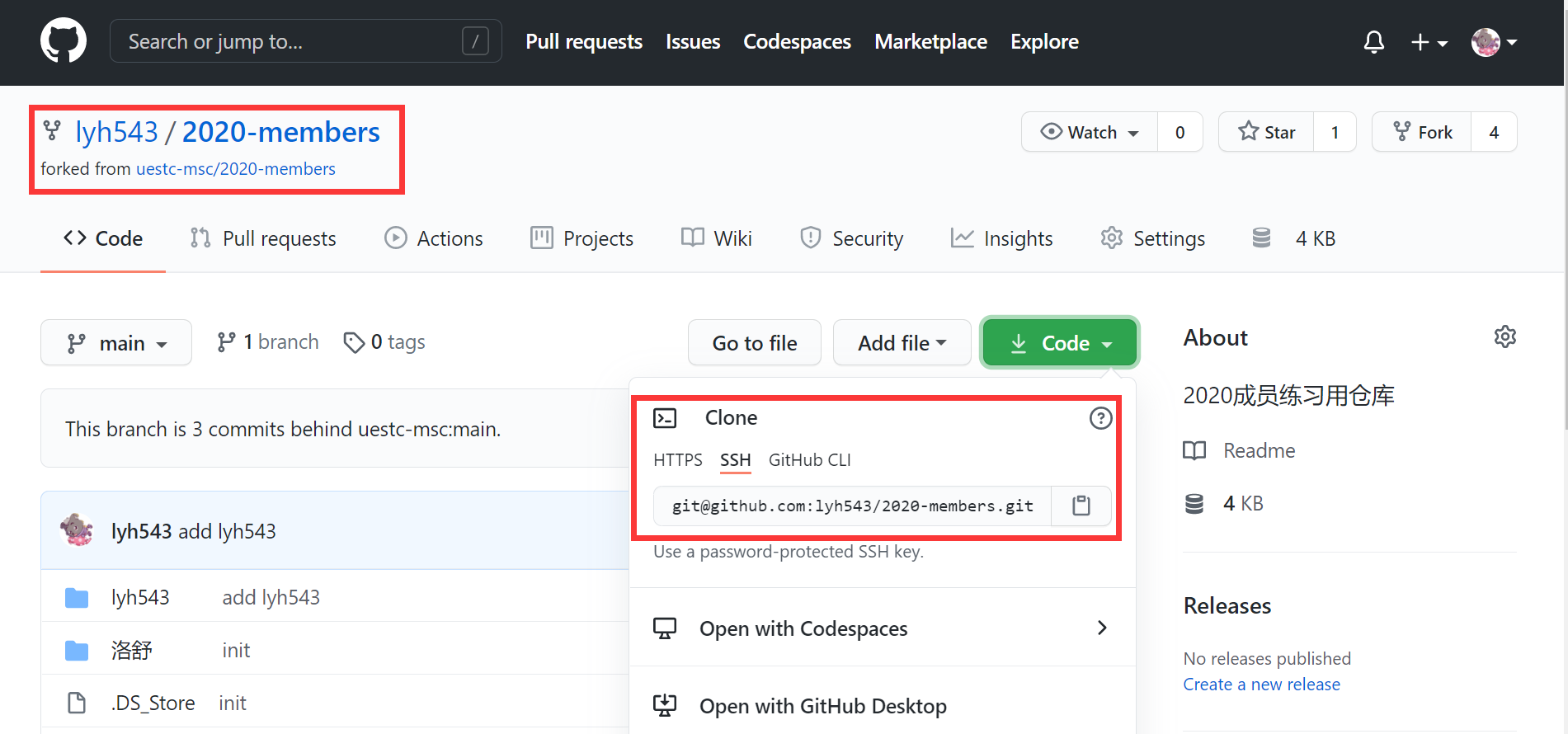The width and height of the screenshot is (1568, 734).
Task: Click the 4 KB size indicator in tab bar
Action: [x=1293, y=238]
